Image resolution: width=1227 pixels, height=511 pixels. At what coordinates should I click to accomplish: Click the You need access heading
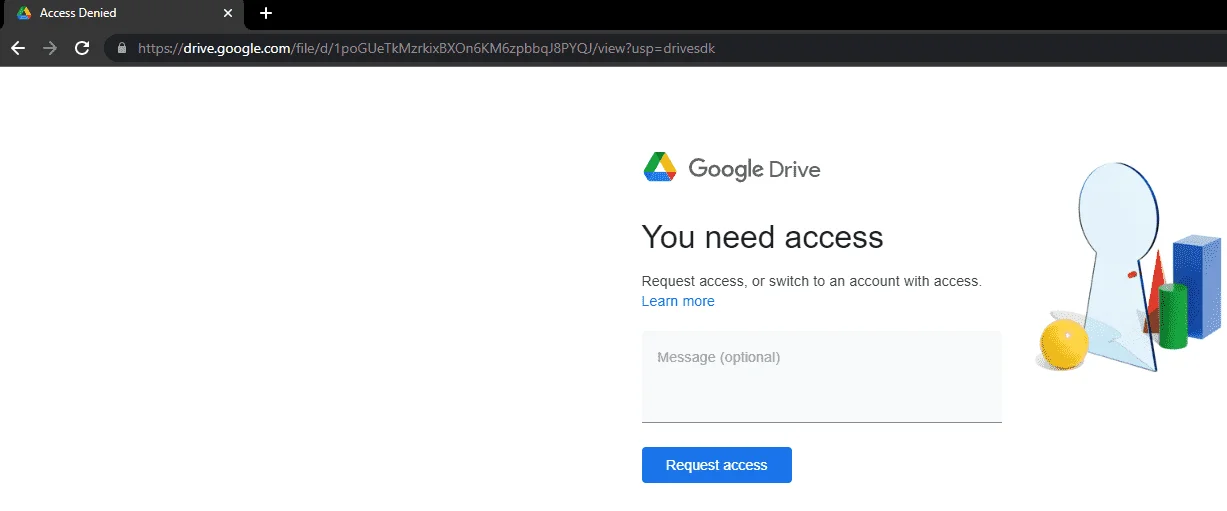coord(762,237)
